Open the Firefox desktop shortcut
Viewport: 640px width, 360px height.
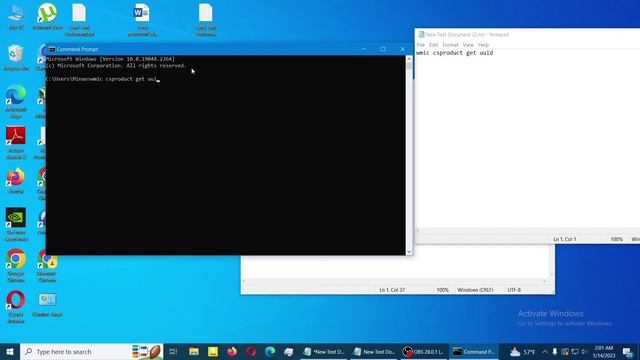(x=16, y=180)
